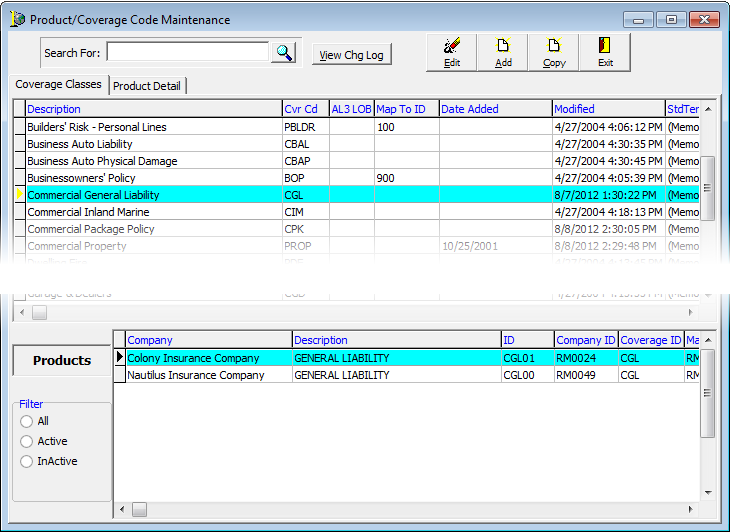Select Colony Insurance Company product row

[406, 358]
